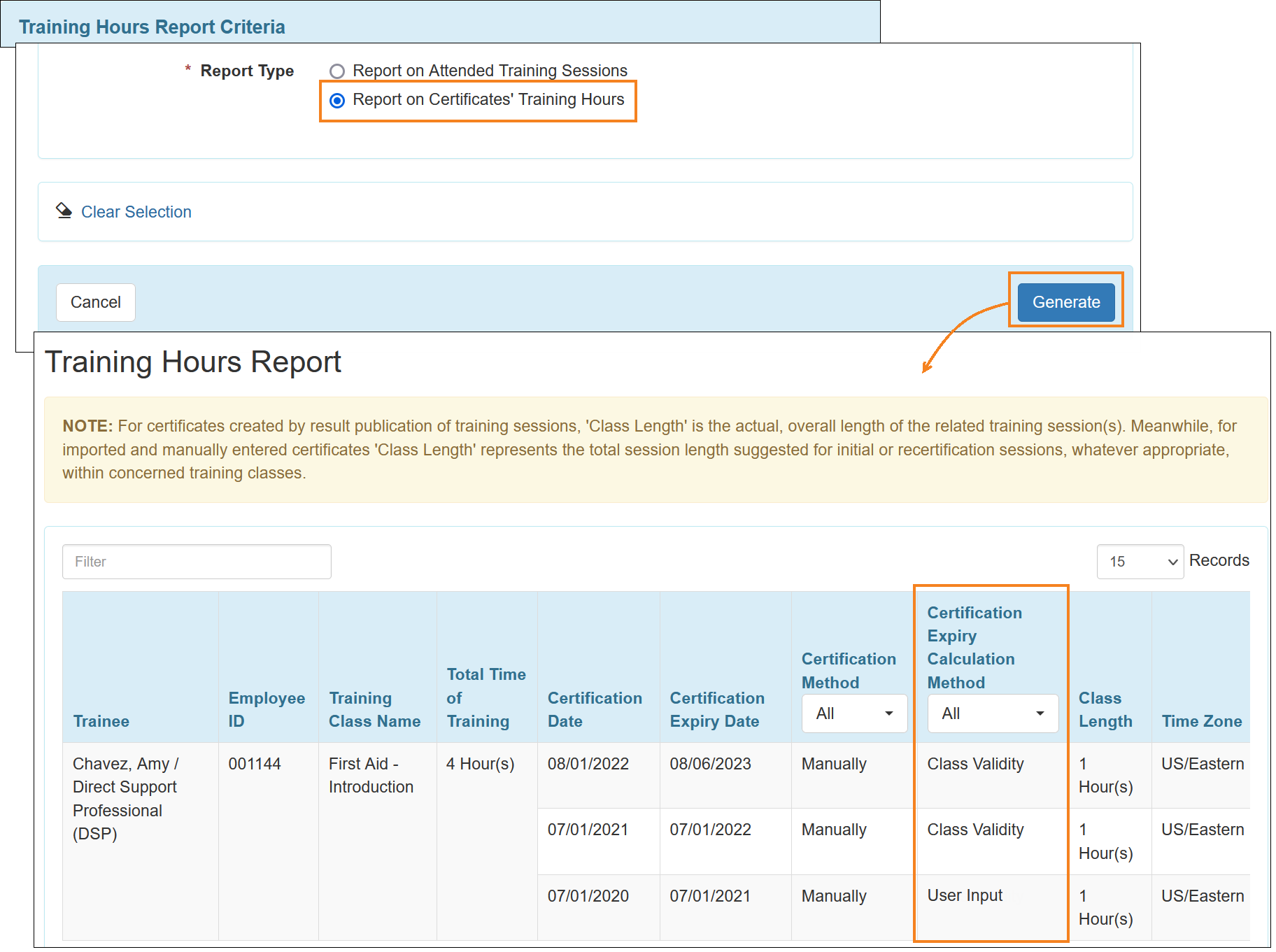Viewport: 1276px width, 952px height.
Task: Click certification date 08/01/2022
Action: 588,764
